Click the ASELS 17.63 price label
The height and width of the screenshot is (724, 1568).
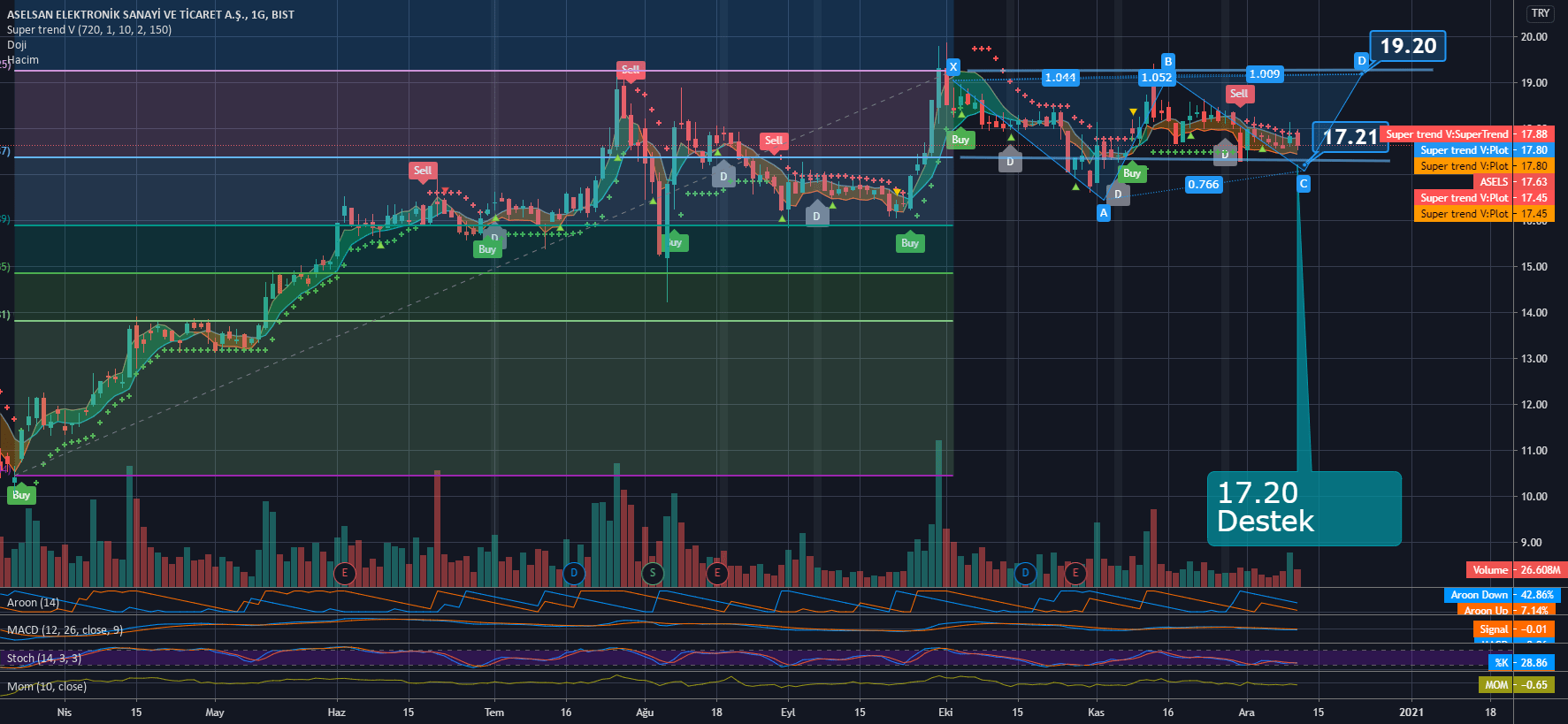point(1513,182)
